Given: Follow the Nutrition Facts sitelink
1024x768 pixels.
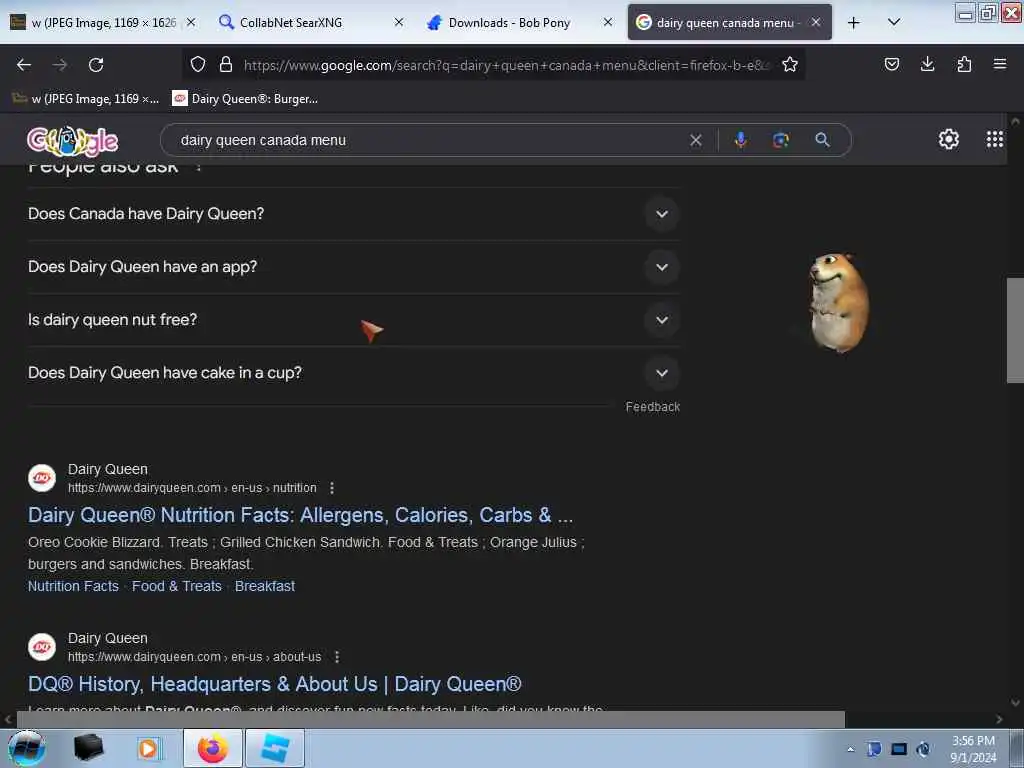Looking at the screenshot, I should tap(73, 586).
